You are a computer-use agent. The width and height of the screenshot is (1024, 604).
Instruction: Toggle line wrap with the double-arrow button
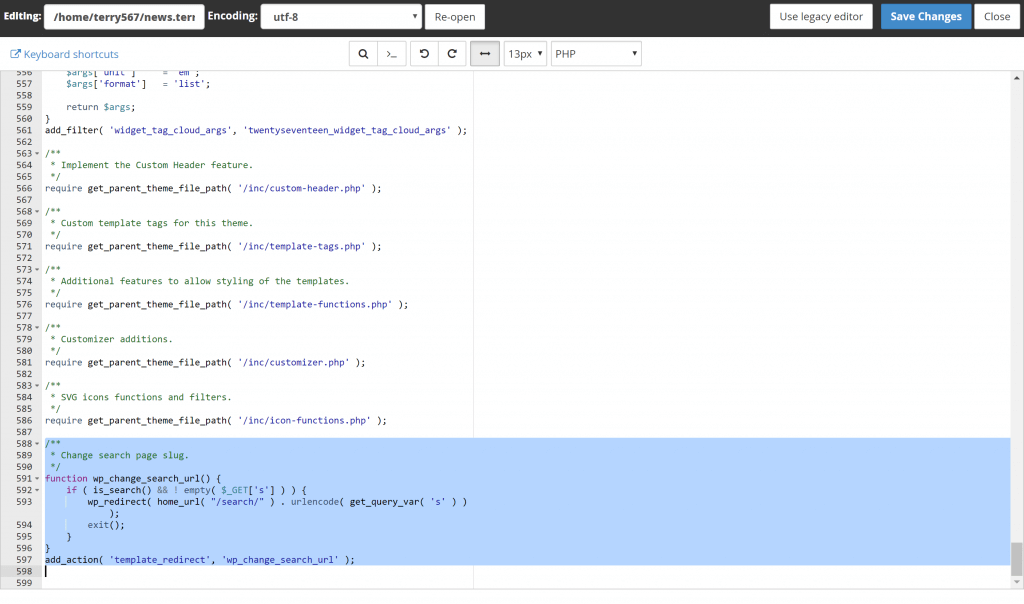[484, 54]
